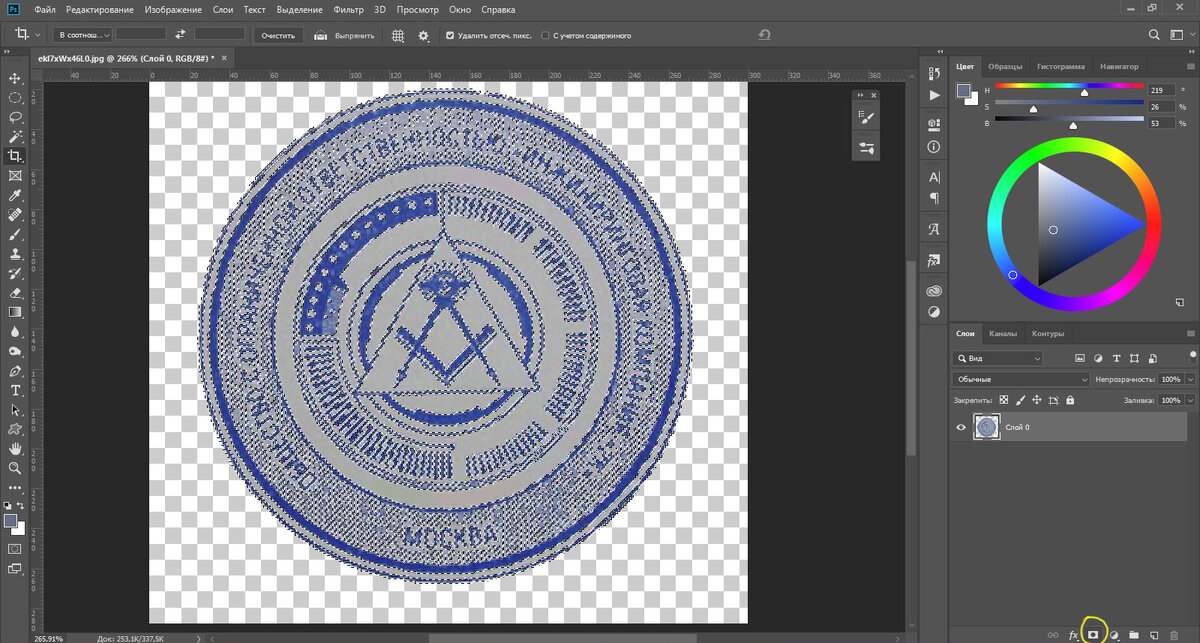Enable 'С учетом содержимого' checkbox

pyautogui.click(x=546, y=35)
